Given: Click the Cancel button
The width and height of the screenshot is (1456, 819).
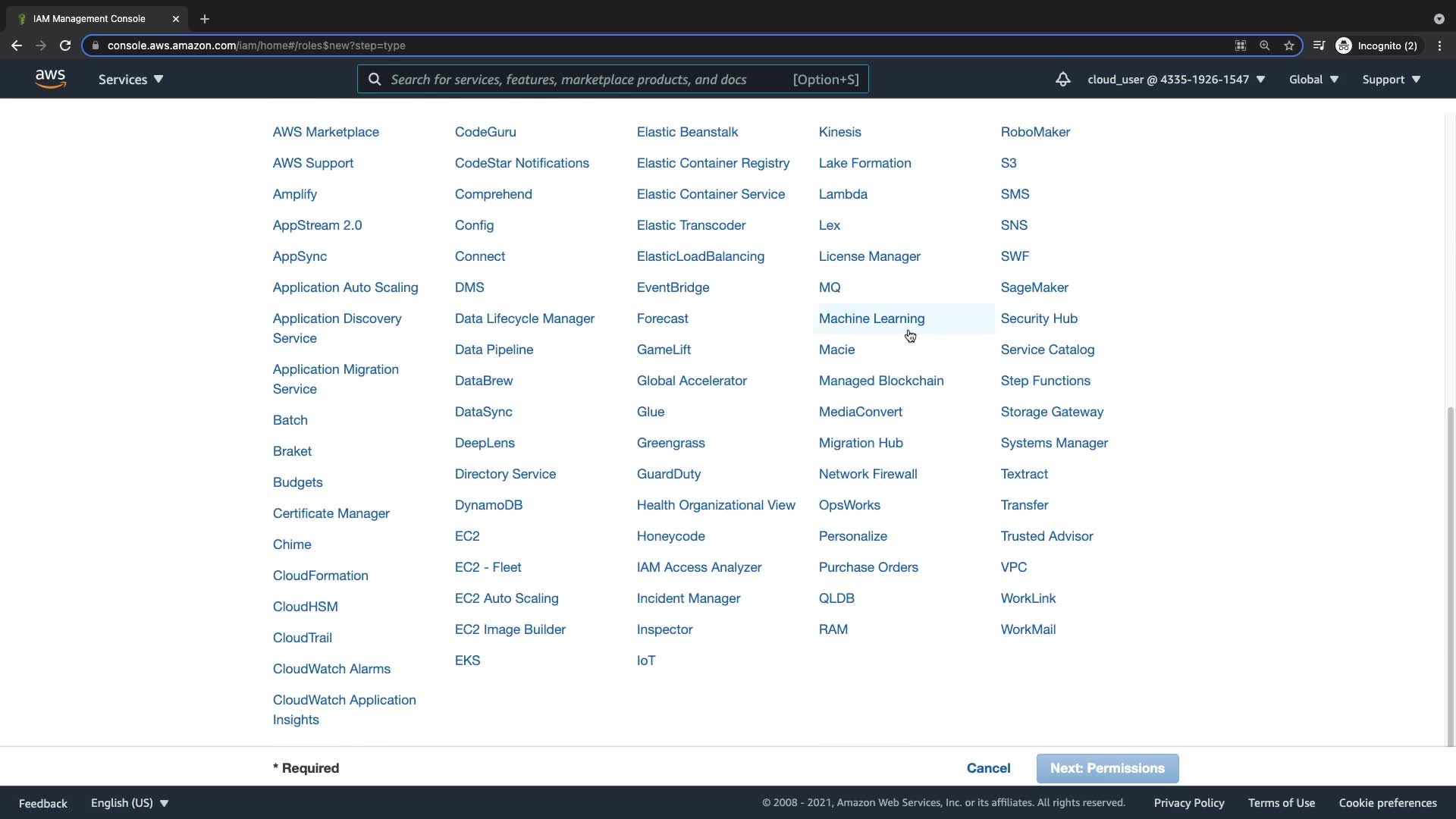Looking at the screenshot, I should (x=988, y=768).
